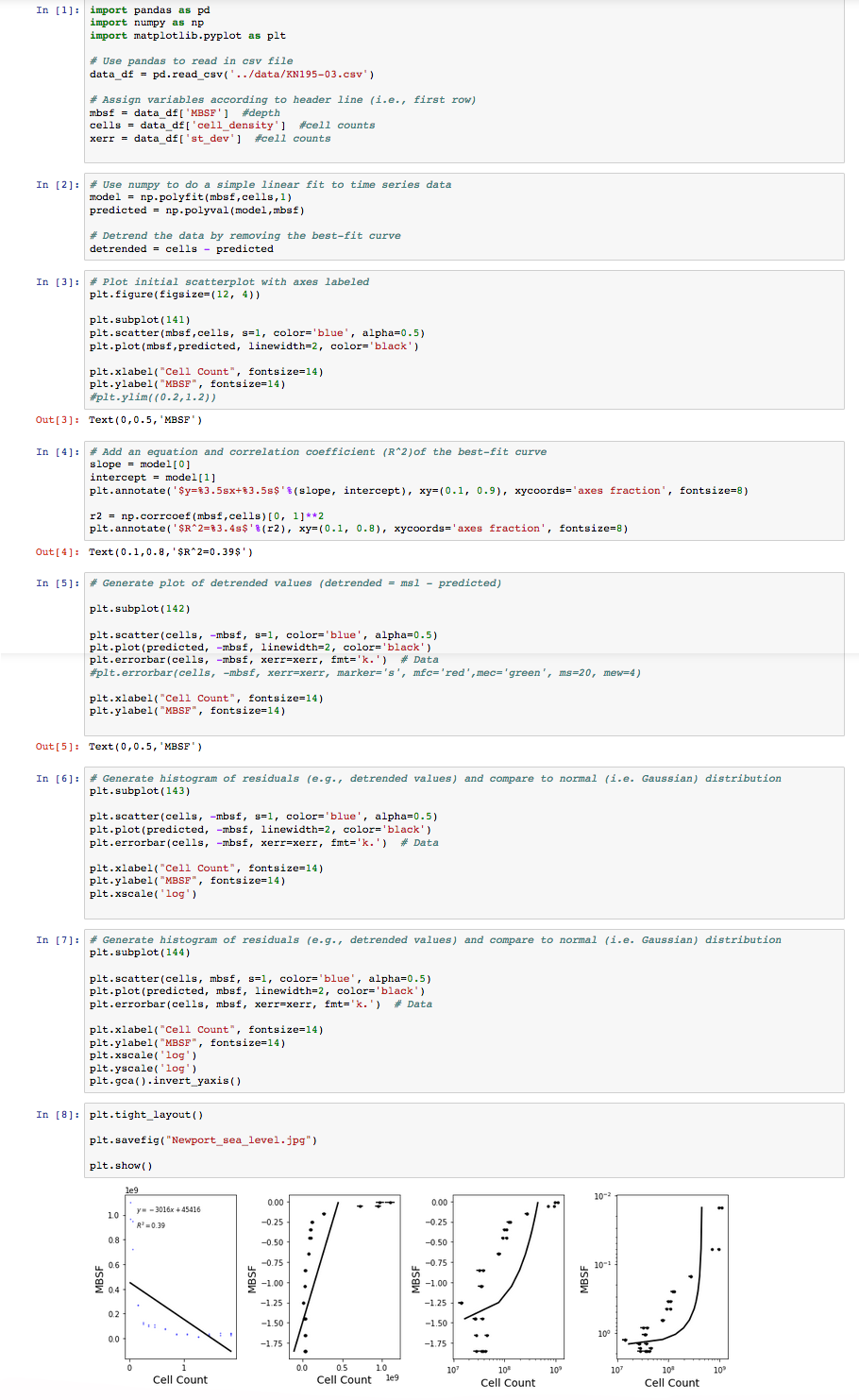Click the second subplot with the steep straight line
The image size is (859, 1400).
(x=344, y=1275)
